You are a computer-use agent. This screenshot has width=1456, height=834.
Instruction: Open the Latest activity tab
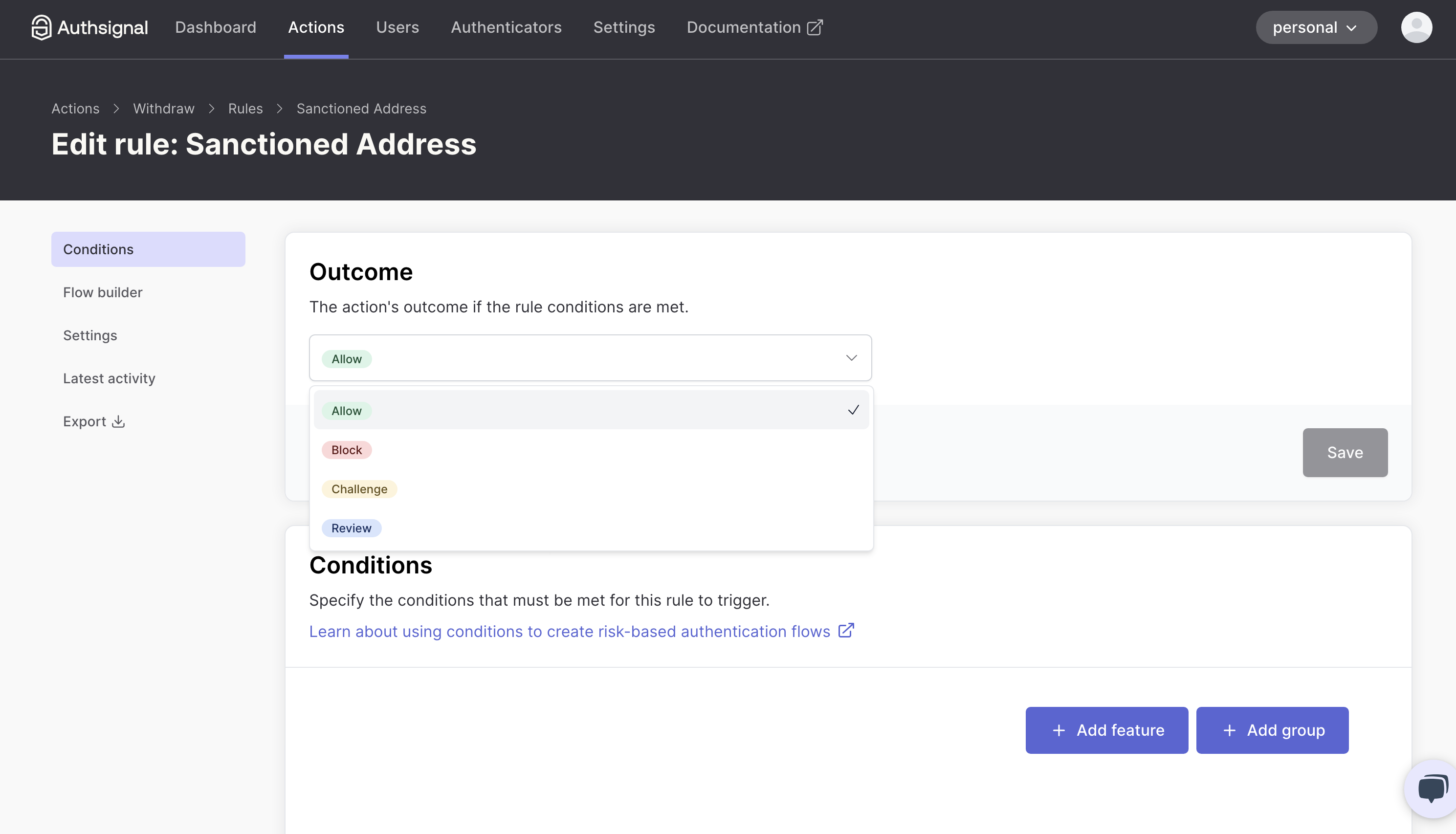pyautogui.click(x=109, y=378)
